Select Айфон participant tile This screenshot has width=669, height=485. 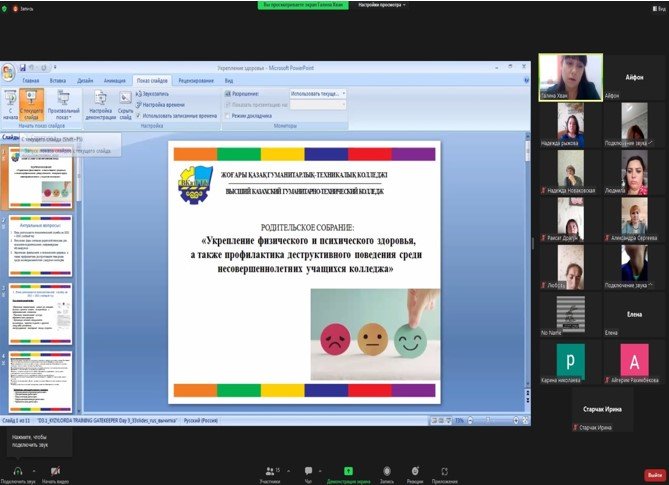click(634, 77)
